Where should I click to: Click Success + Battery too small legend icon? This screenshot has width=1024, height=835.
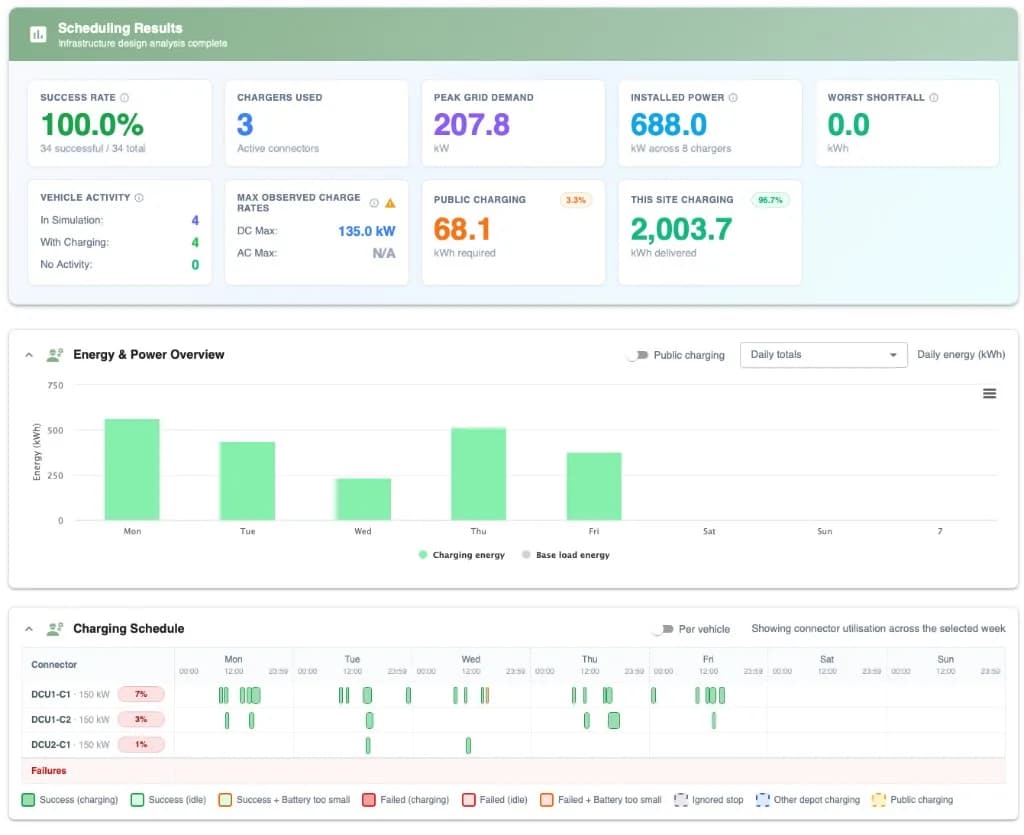(x=225, y=800)
